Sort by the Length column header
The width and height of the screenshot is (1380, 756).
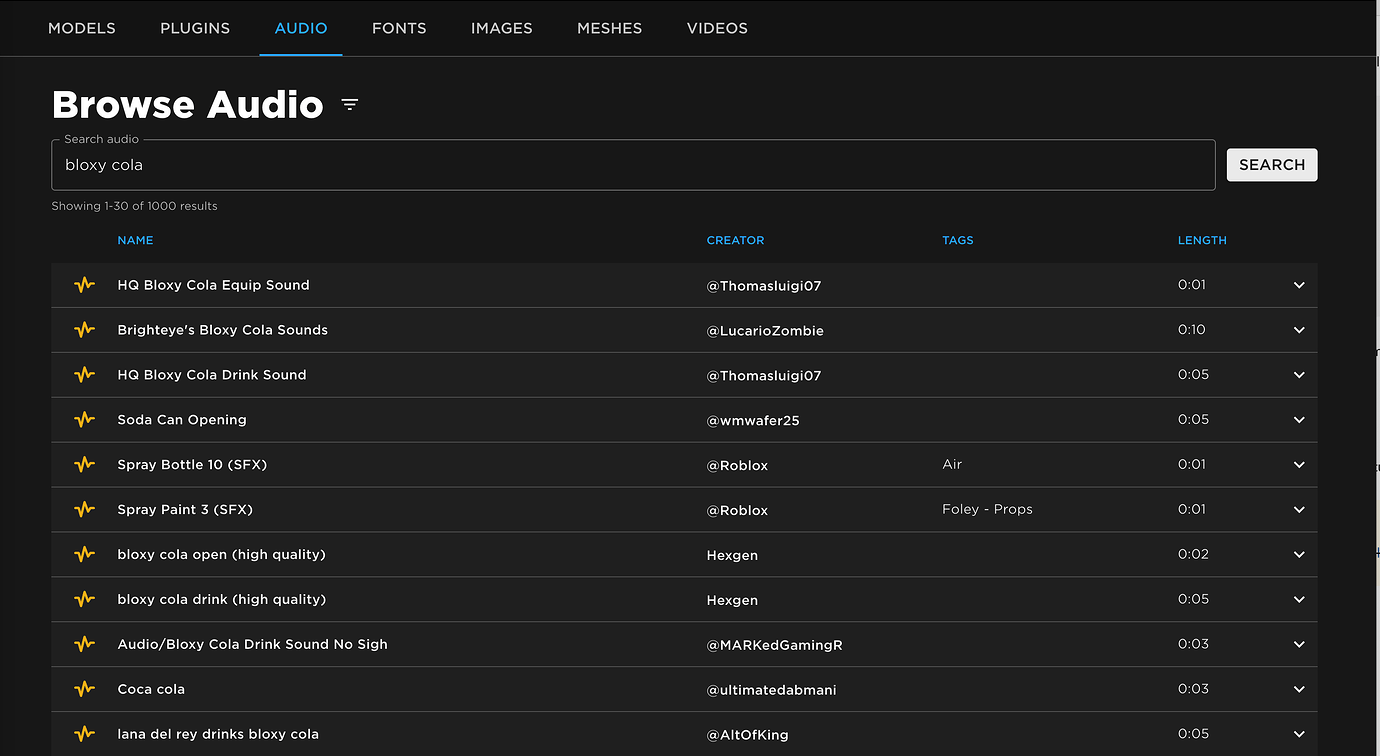coord(1202,240)
